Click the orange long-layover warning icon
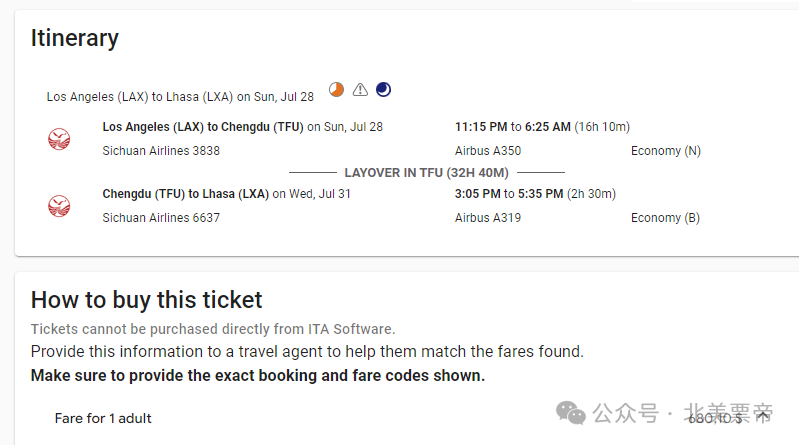This screenshot has width=799, height=445. 336,90
